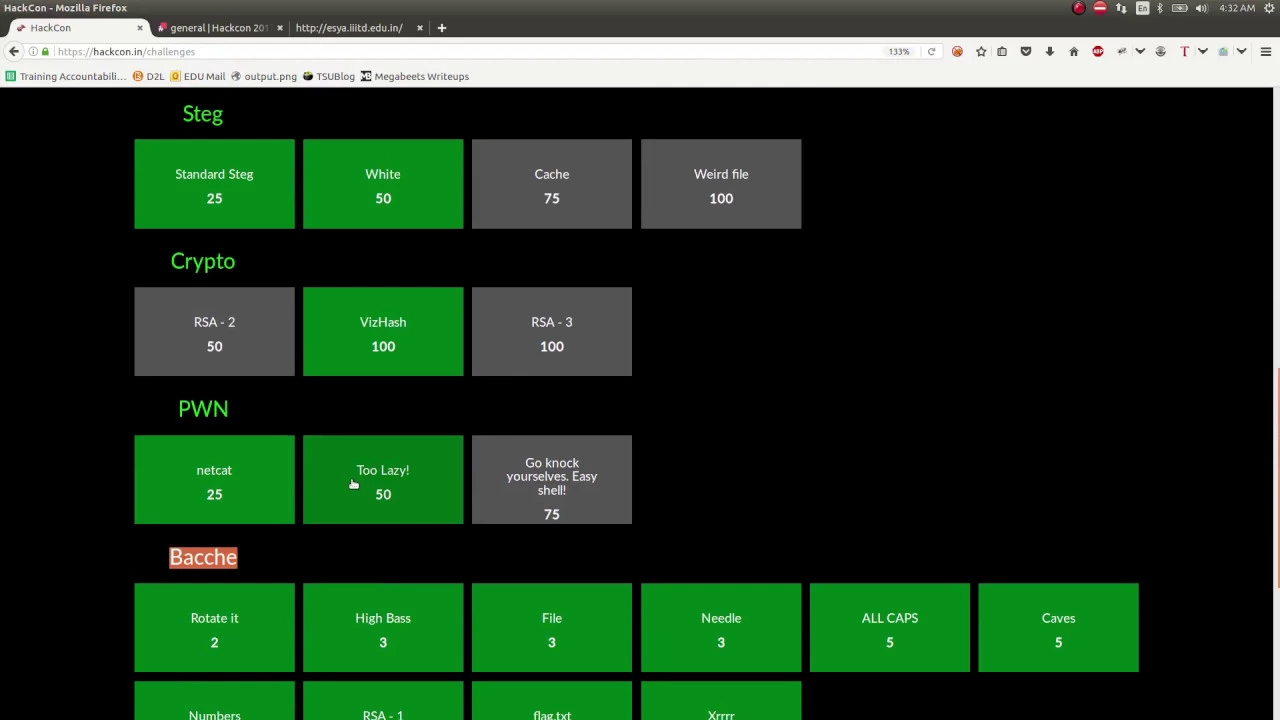Viewport: 1280px width, 720px height.
Task: Open new tab with plus button
Action: click(441, 28)
